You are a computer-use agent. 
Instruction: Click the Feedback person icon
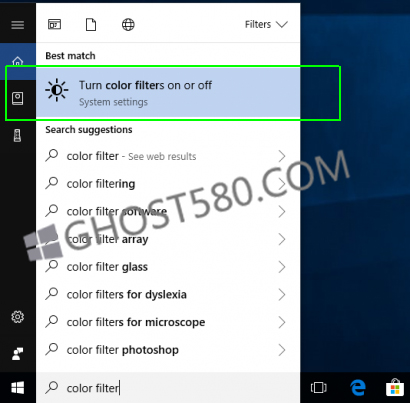[x=18, y=354]
